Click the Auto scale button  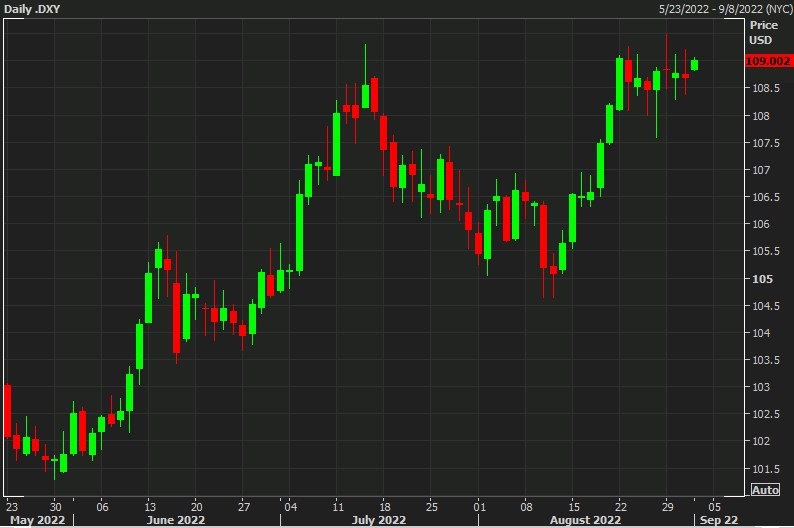[765, 490]
